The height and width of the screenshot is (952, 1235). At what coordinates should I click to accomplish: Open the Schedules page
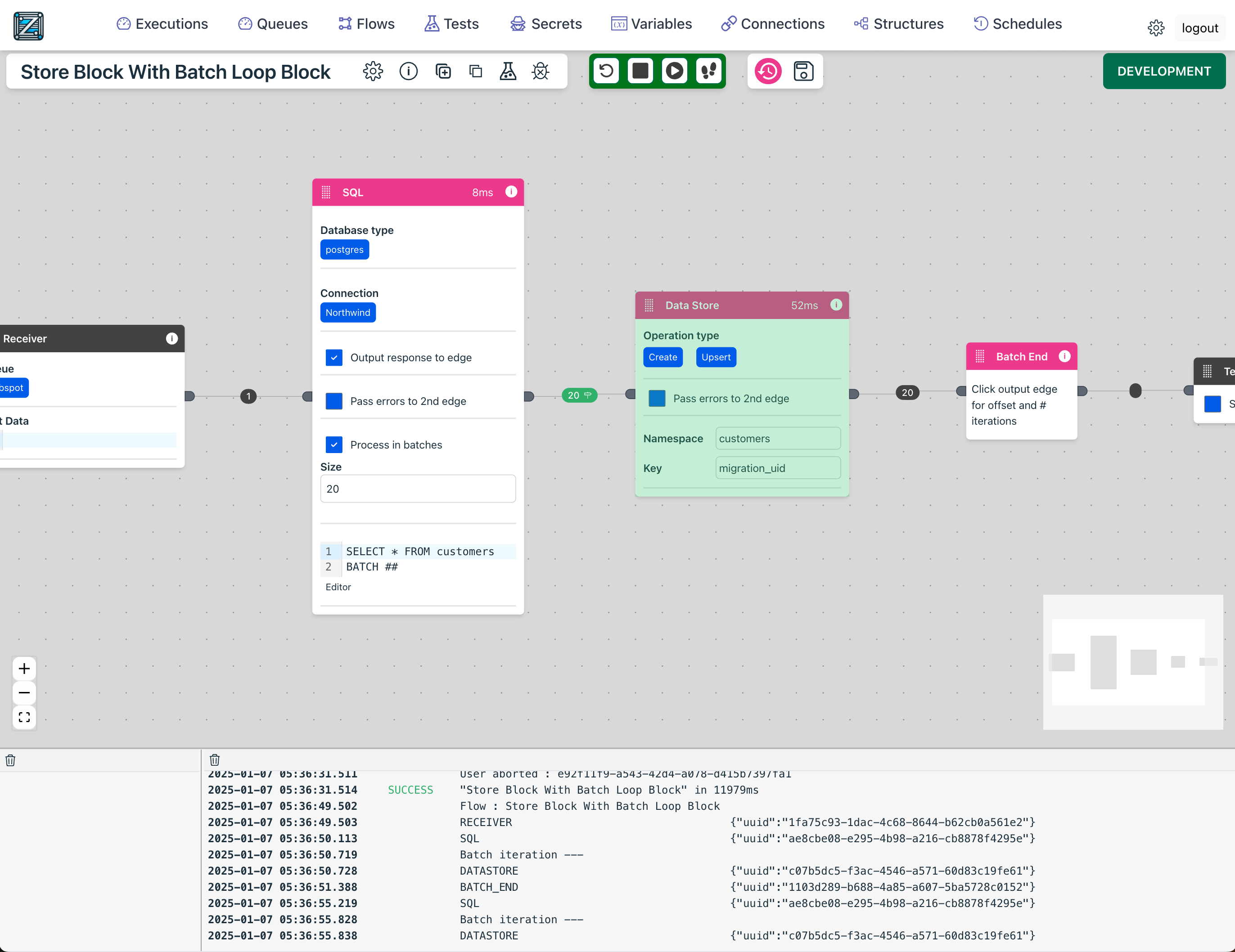tap(1017, 24)
